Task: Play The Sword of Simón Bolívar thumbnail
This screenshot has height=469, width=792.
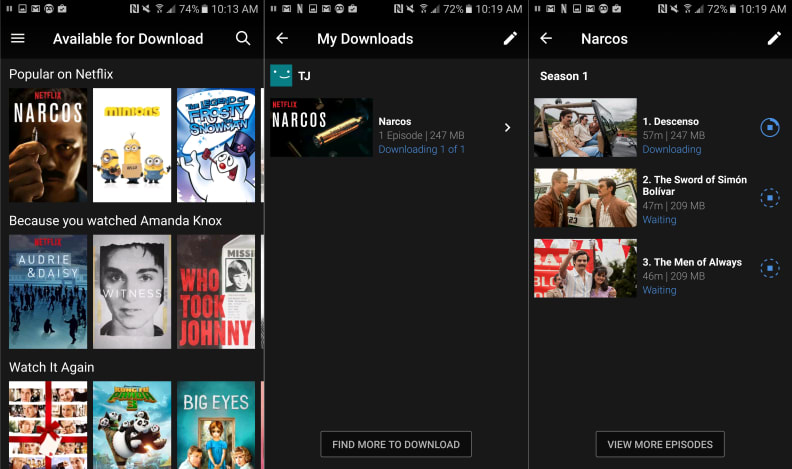Action: 585,198
